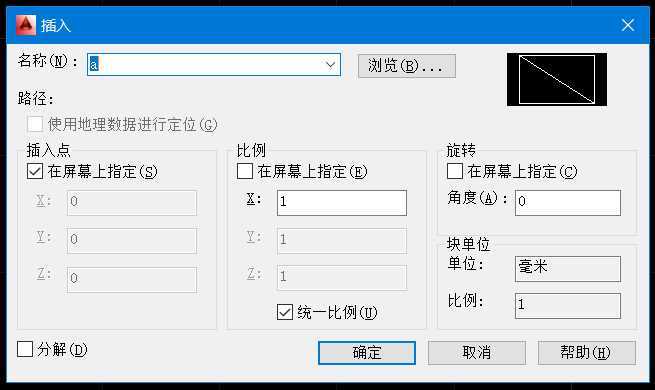Click the 比例 Y scale field
The height and width of the screenshot is (390, 655).
point(342,241)
